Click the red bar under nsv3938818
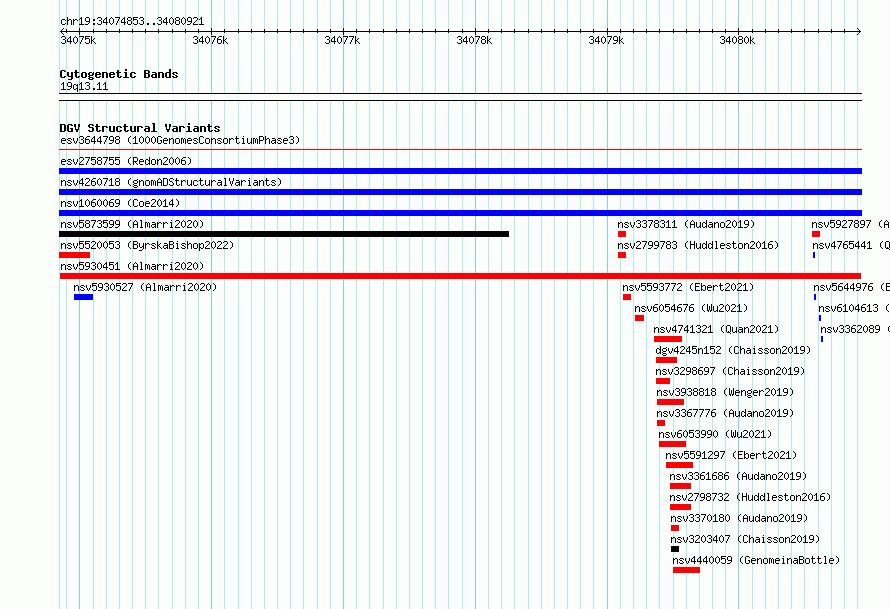The width and height of the screenshot is (890, 609). tap(670, 402)
